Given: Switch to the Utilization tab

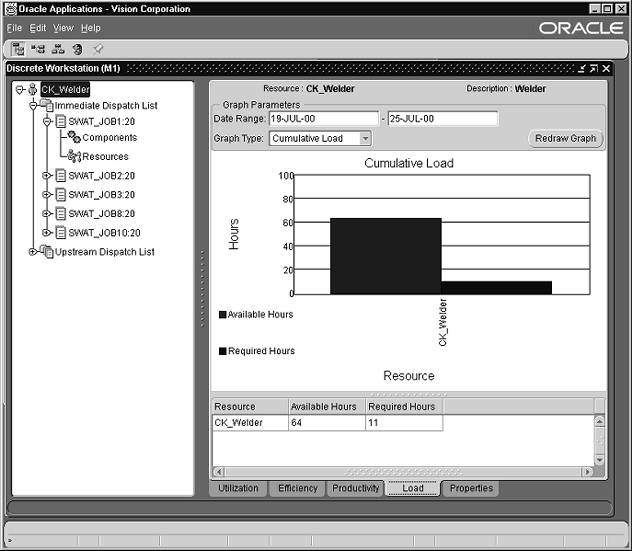Looking at the screenshot, I should click(x=238, y=488).
